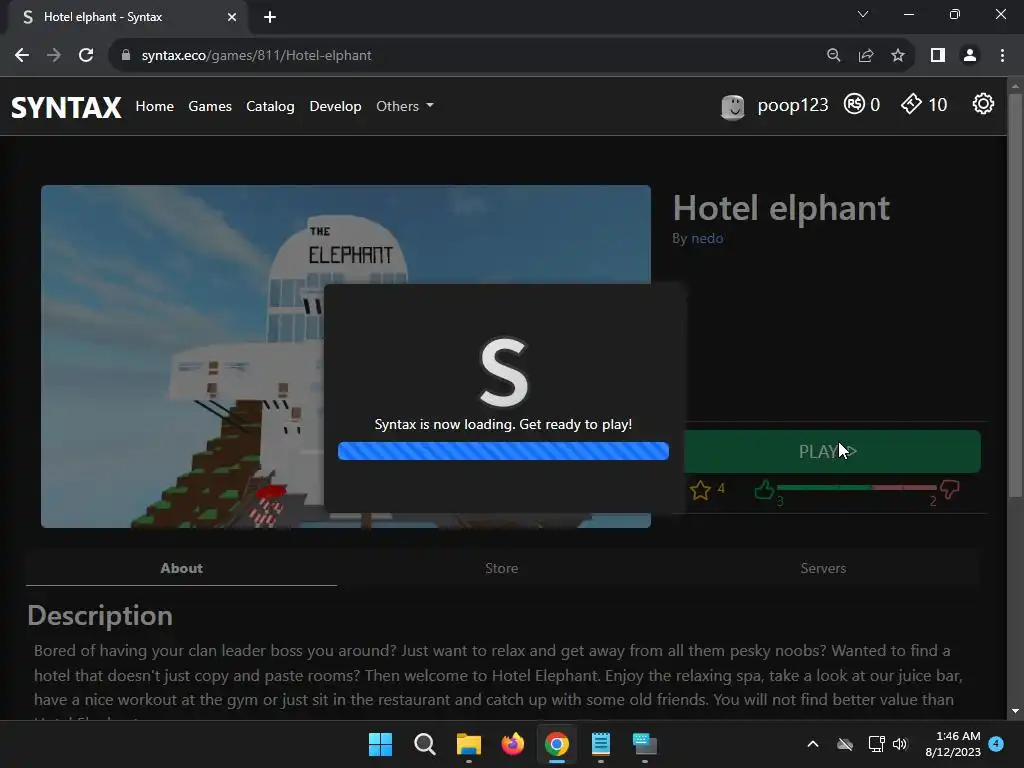This screenshot has width=1024, height=768.
Task: Open the Notepad taskbar icon
Action: click(x=601, y=744)
